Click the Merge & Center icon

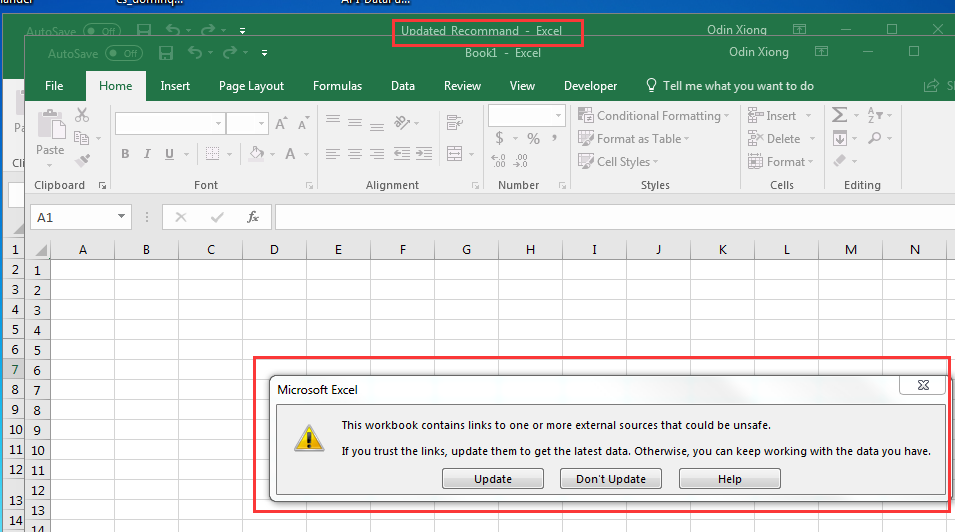tap(454, 153)
